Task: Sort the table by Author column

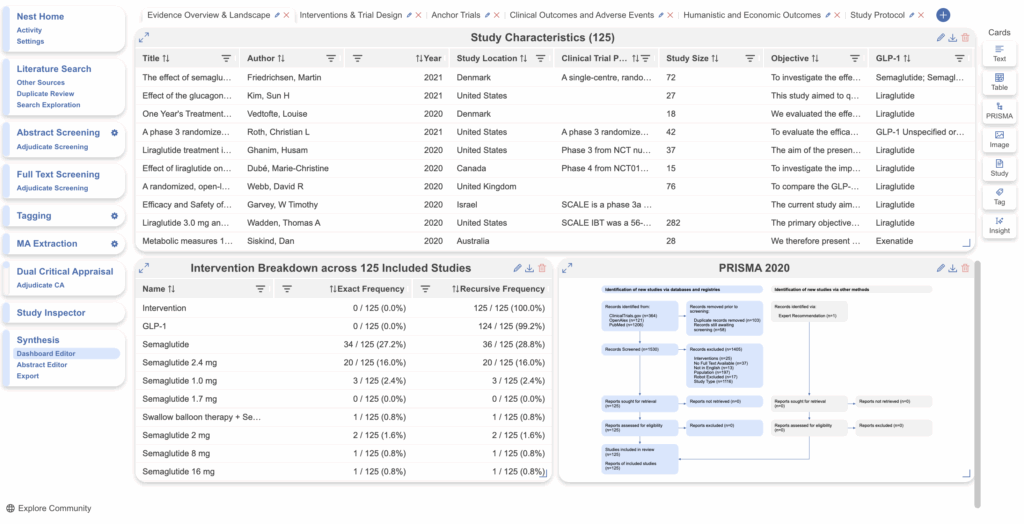Action: click(280, 59)
